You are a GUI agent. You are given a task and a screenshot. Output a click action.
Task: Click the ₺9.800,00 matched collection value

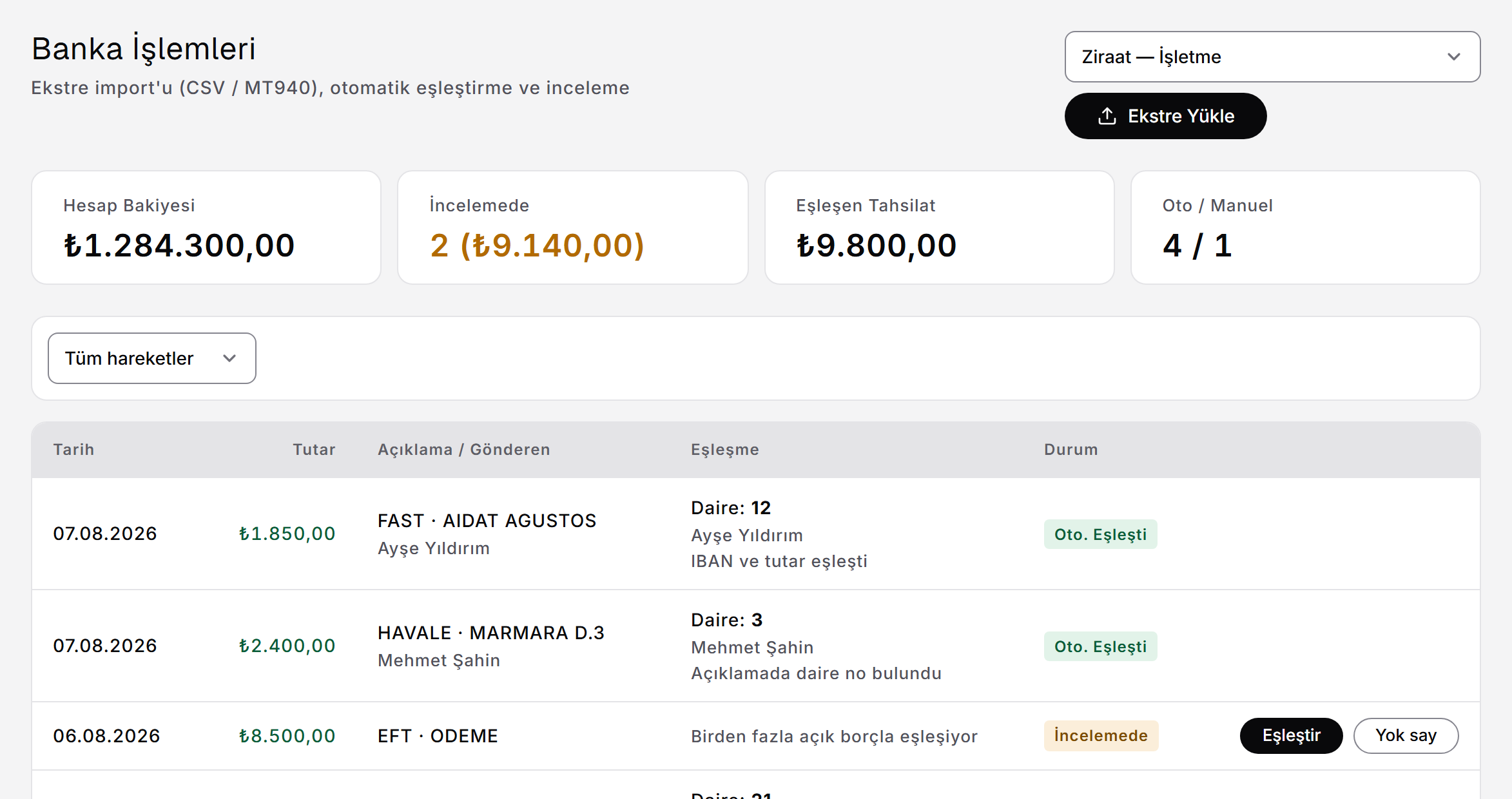click(877, 245)
